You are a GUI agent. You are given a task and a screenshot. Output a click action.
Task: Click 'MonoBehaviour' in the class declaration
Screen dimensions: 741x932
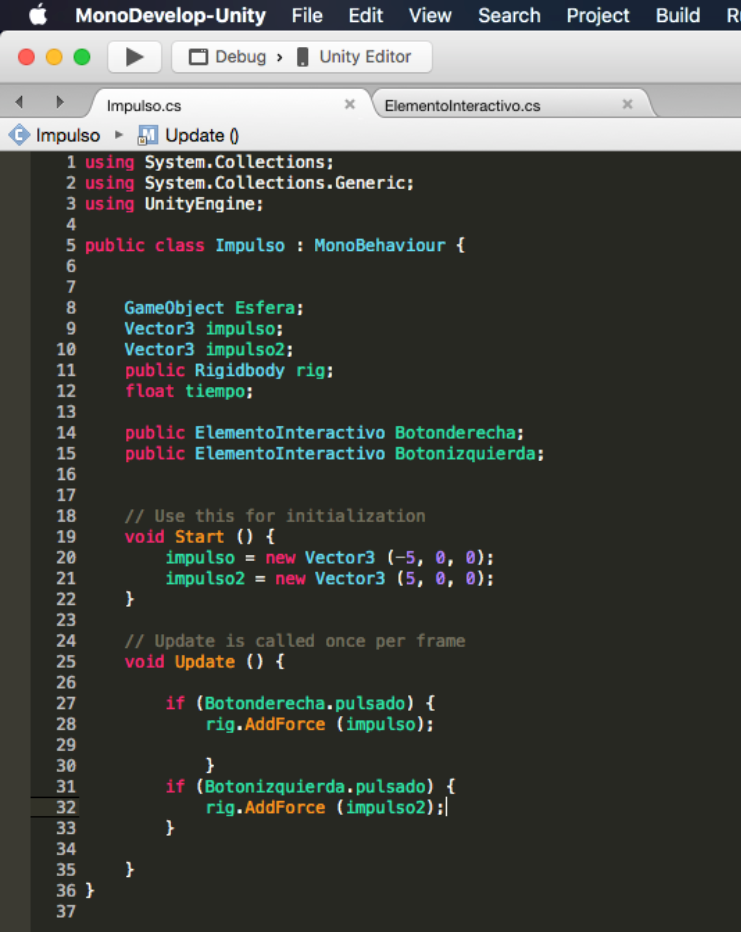pos(380,245)
